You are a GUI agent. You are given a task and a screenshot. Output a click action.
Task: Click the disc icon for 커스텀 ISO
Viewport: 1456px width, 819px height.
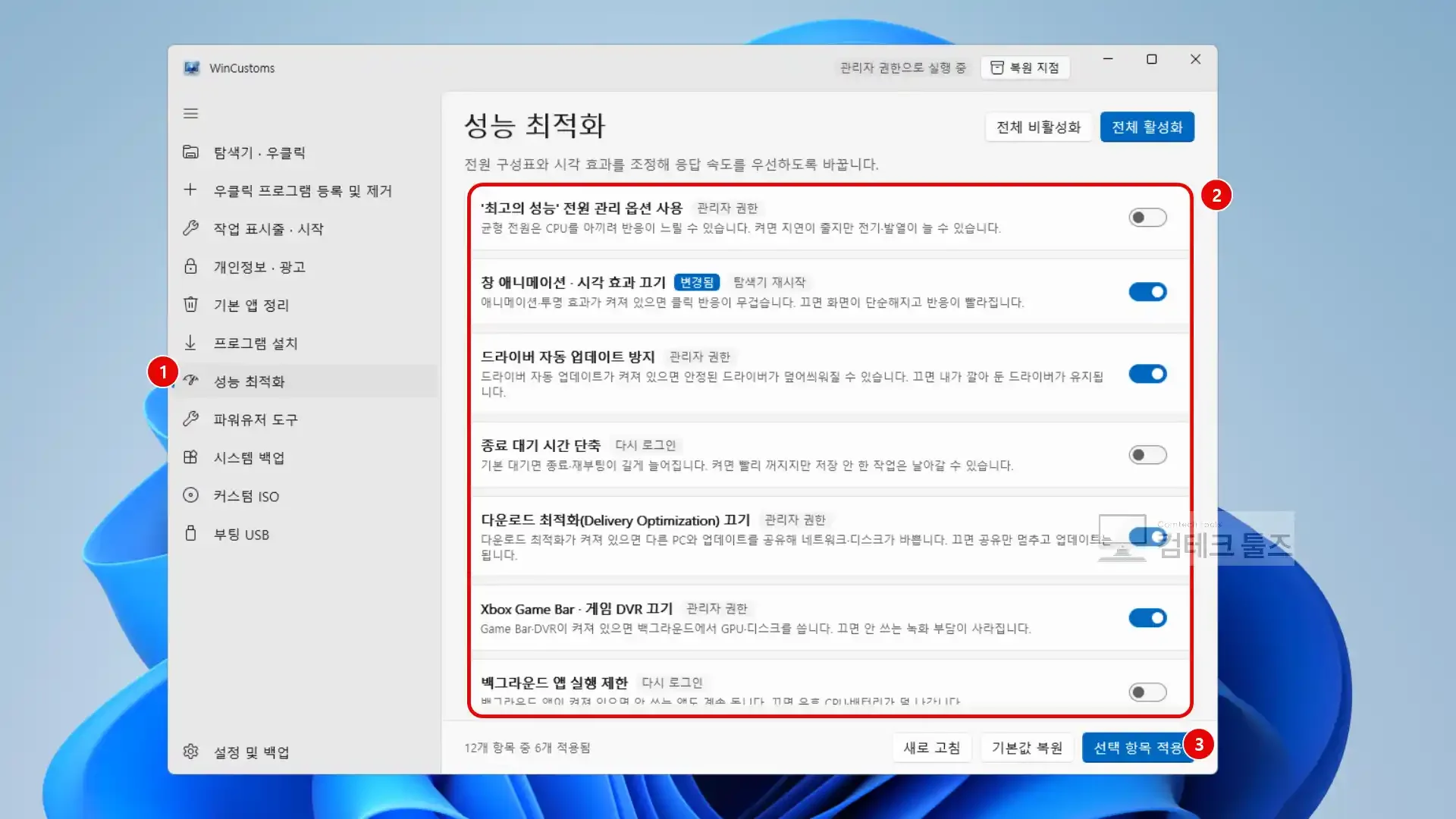coord(190,495)
